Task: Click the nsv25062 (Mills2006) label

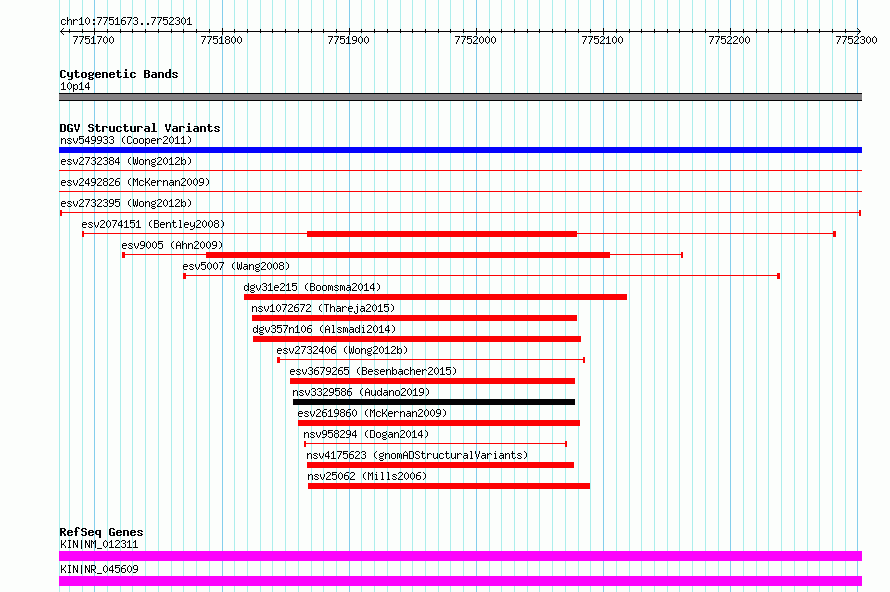Action: pos(367,476)
